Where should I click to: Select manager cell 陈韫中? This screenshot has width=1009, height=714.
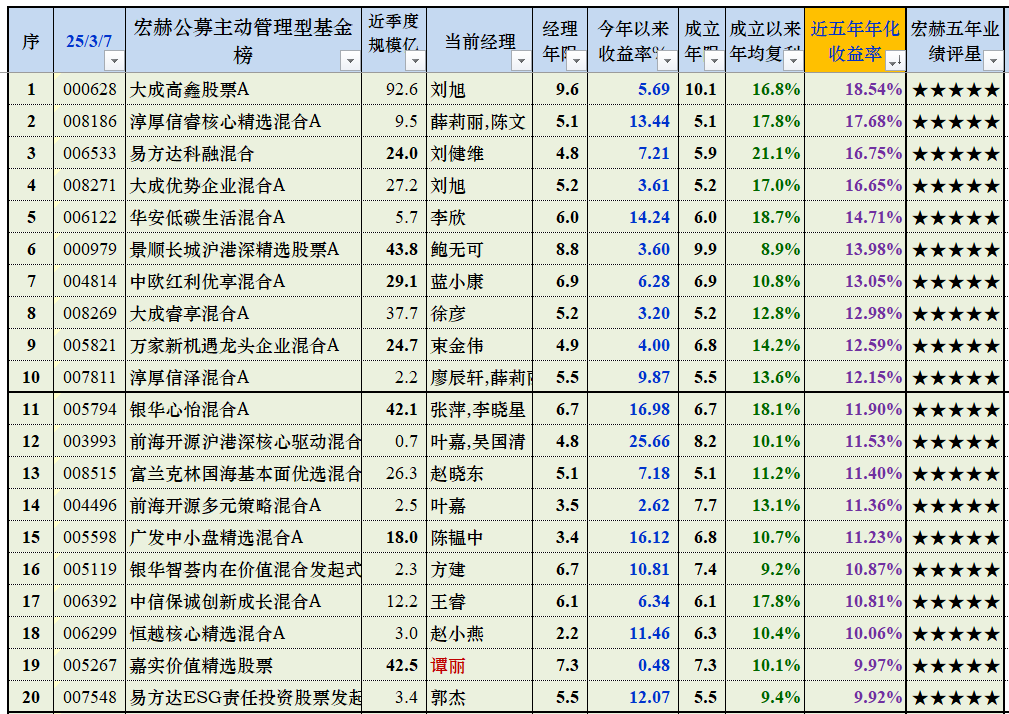457,538
